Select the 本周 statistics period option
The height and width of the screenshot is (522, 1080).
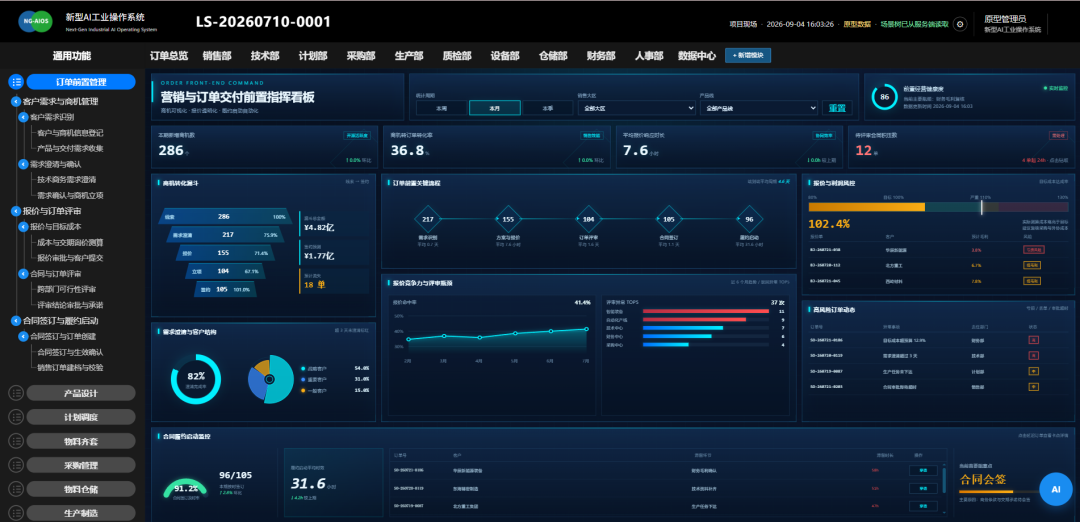441,108
